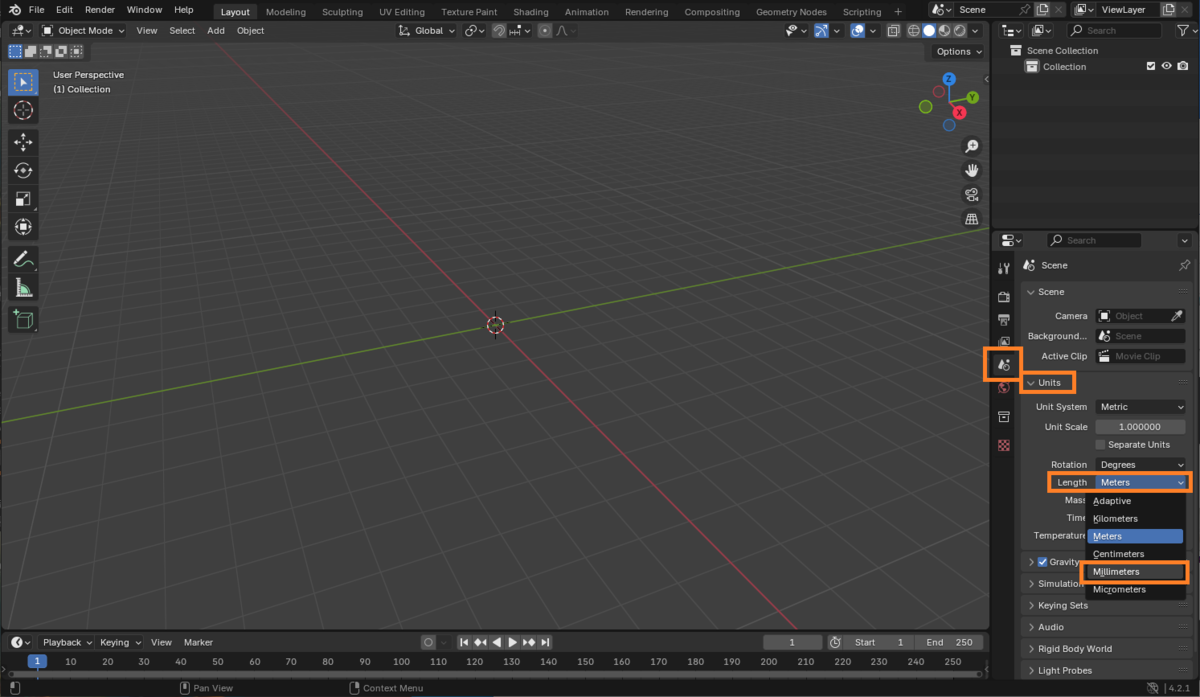The height and width of the screenshot is (697, 1200).
Task: Click the Blender logo menu icon
Action: [x=15, y=10]
